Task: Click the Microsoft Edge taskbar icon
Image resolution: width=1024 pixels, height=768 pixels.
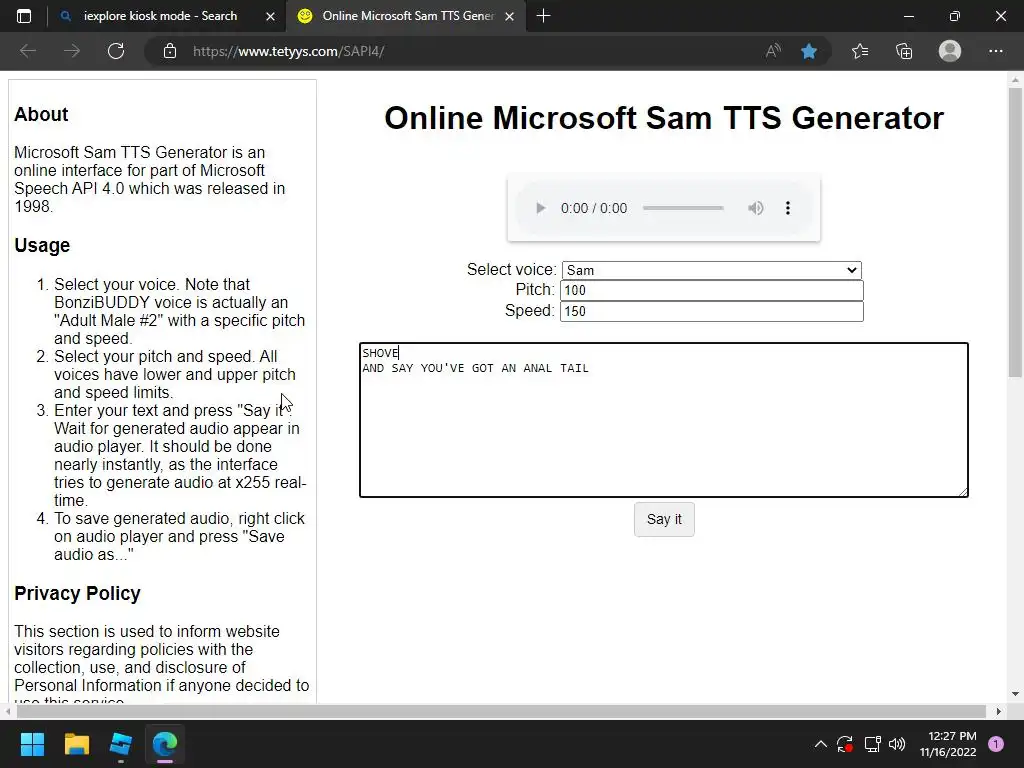Action: tap(165, 744)
